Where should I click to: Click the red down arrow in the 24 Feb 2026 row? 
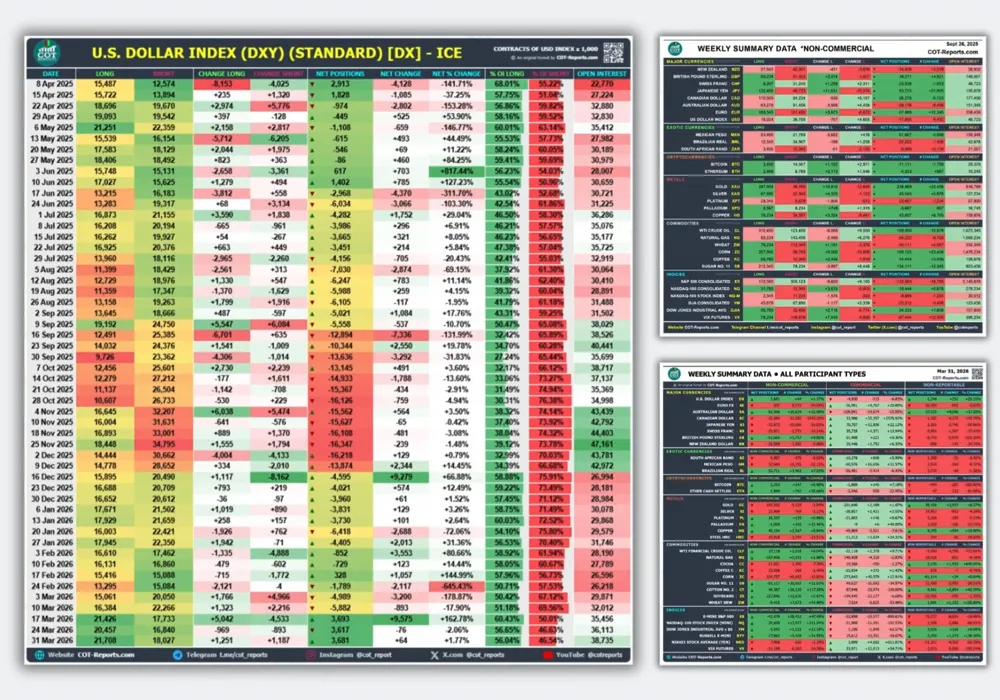pyautogui.click(x=312, y=586)
